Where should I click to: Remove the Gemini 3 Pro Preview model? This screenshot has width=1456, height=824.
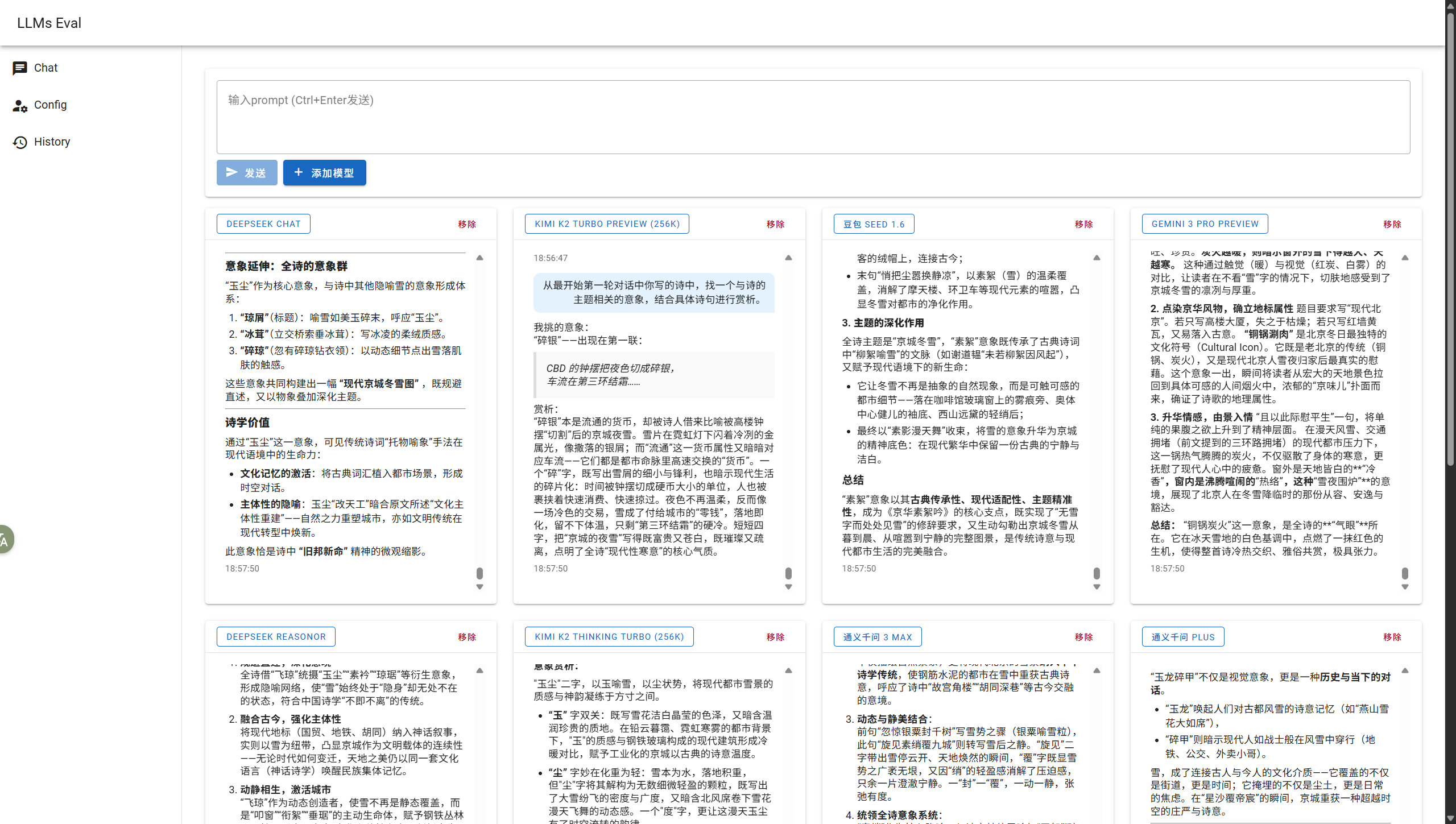(x=1392, y=224)
